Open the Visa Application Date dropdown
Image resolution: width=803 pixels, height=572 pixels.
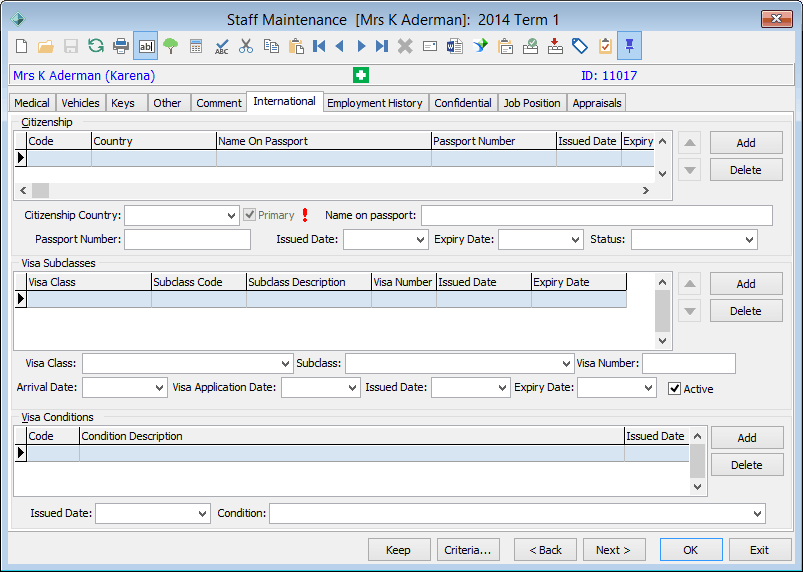point(352,388)
